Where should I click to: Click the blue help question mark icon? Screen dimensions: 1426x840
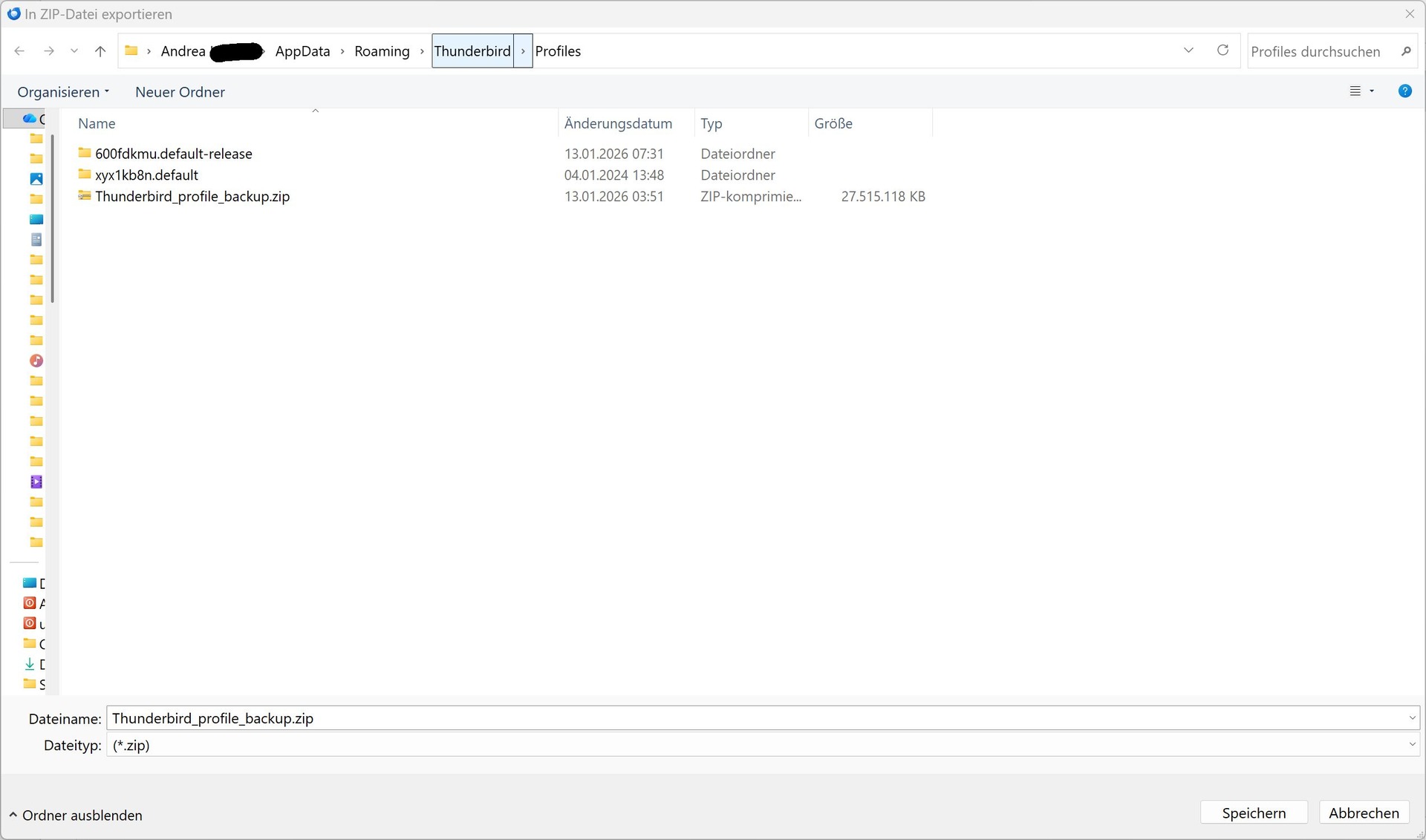(x=1404, y=91)
